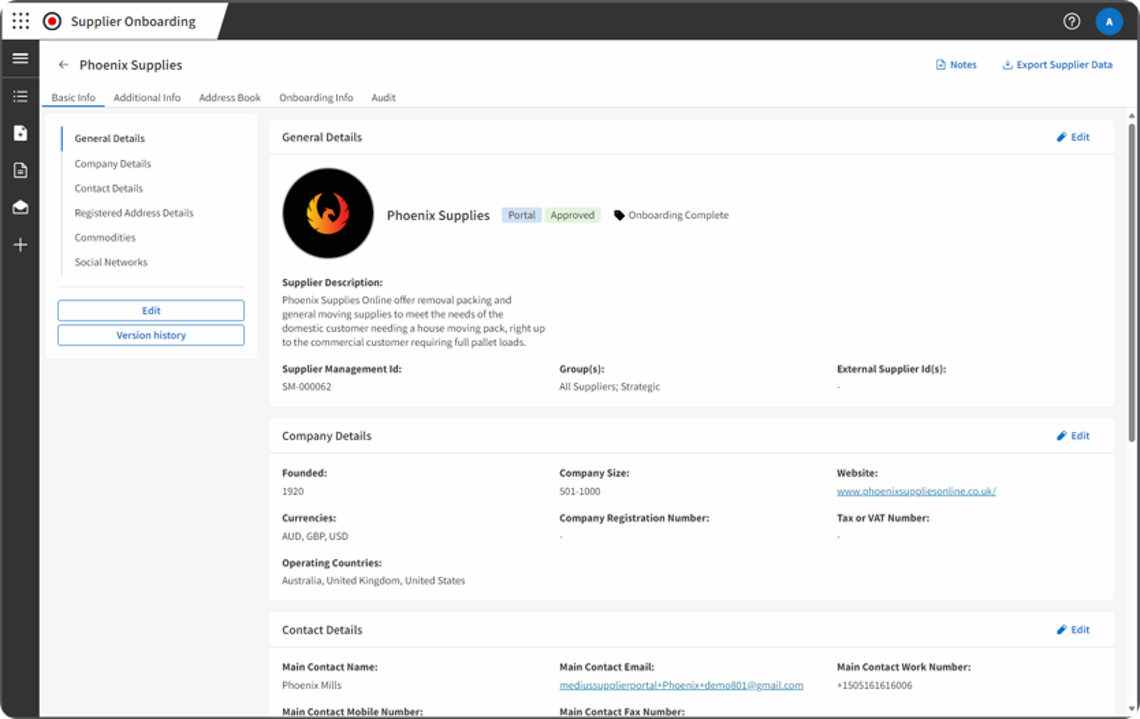Image resolution: width=1140 pixels, height=719 pixels.
Task: Jump to Social Networks section
Action: (x=111, y=262)
